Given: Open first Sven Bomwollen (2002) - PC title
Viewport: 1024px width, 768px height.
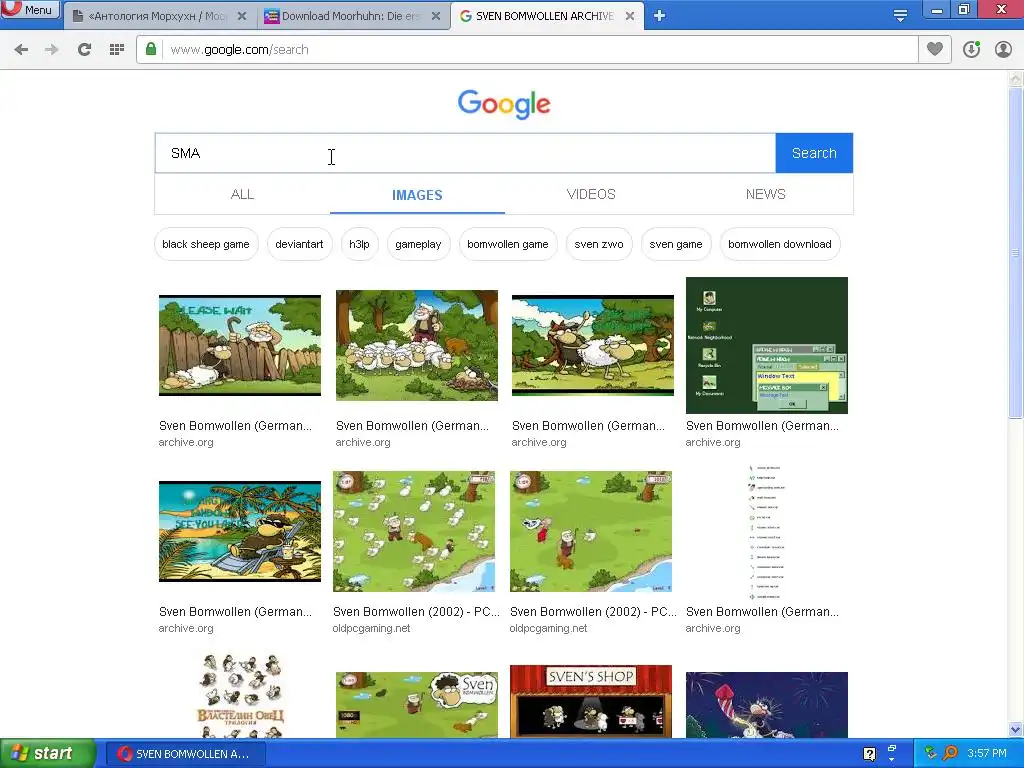Looking at the screenshot, I should pyautogui.click(x=416, y=612).
